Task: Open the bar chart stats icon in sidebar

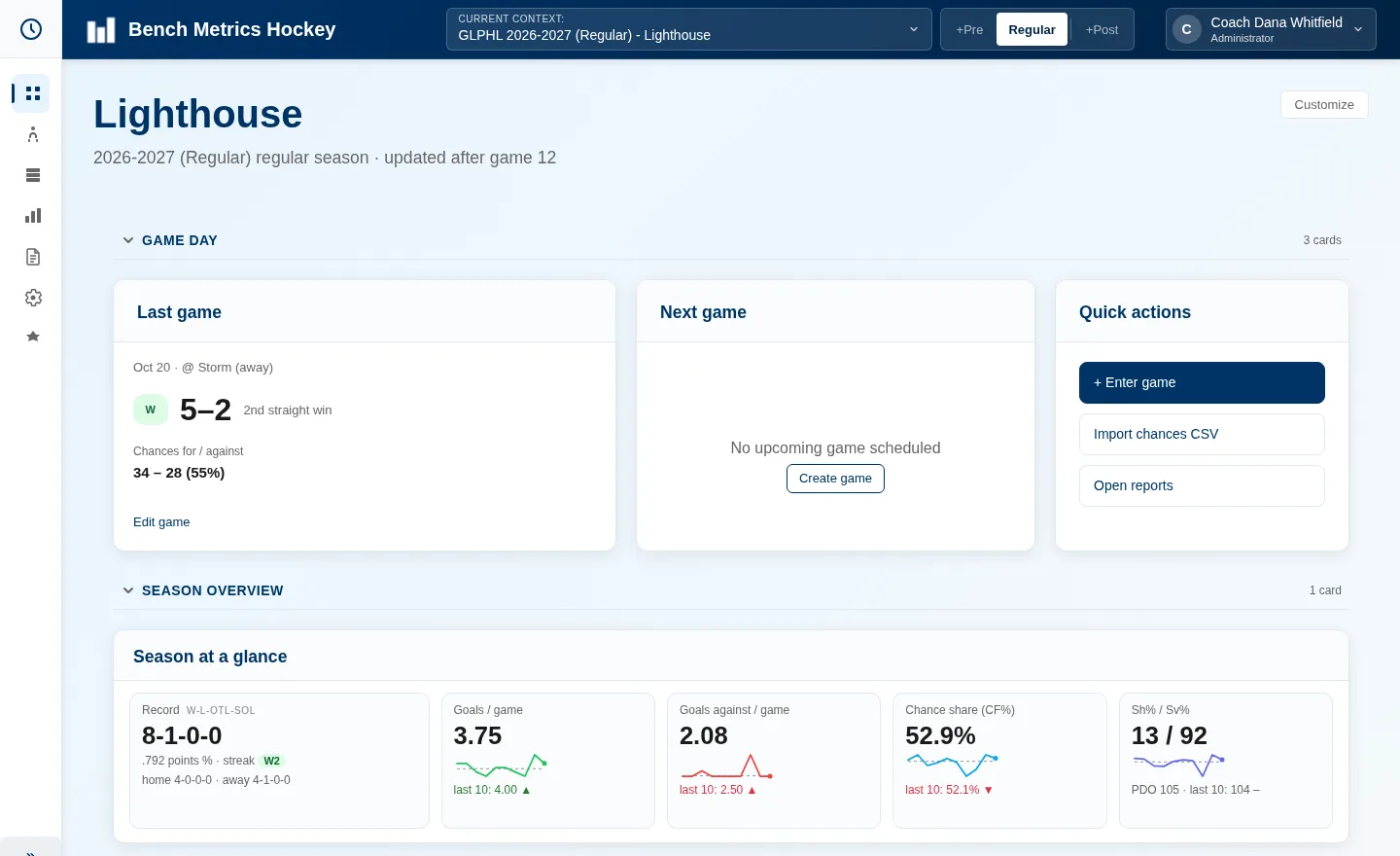Action: 33,216
